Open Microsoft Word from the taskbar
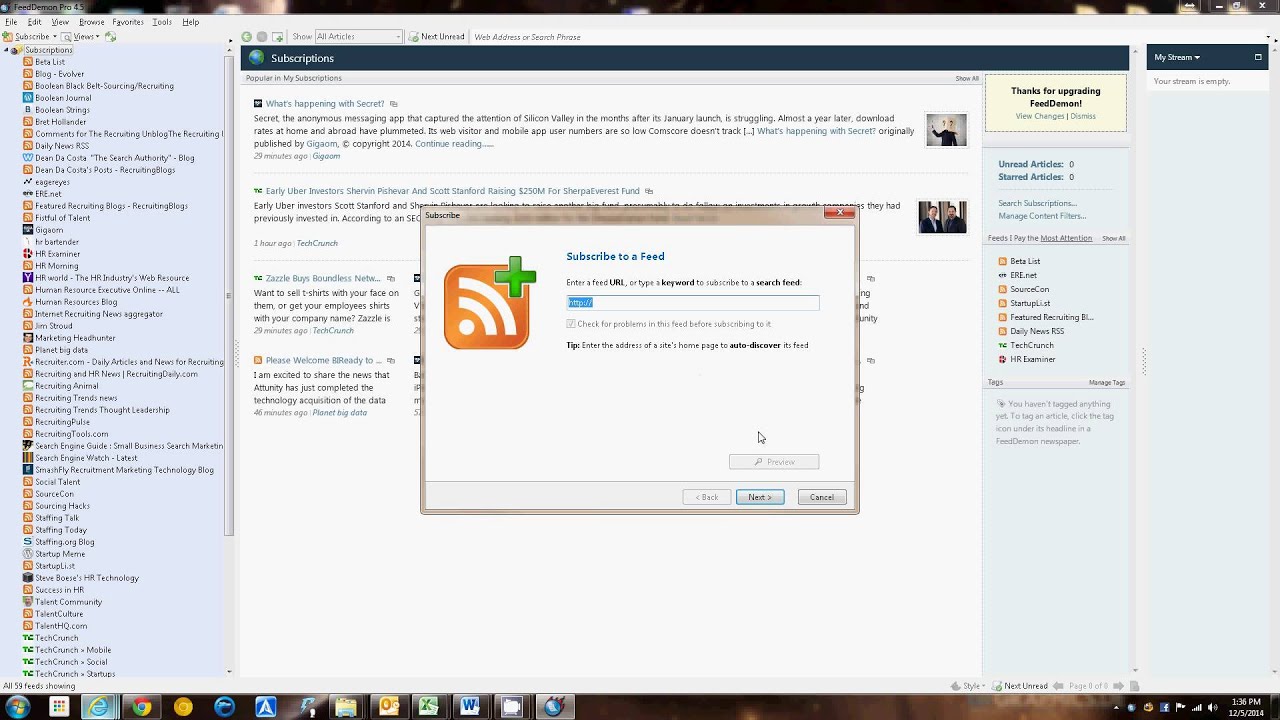 click(x=470, y=707)
